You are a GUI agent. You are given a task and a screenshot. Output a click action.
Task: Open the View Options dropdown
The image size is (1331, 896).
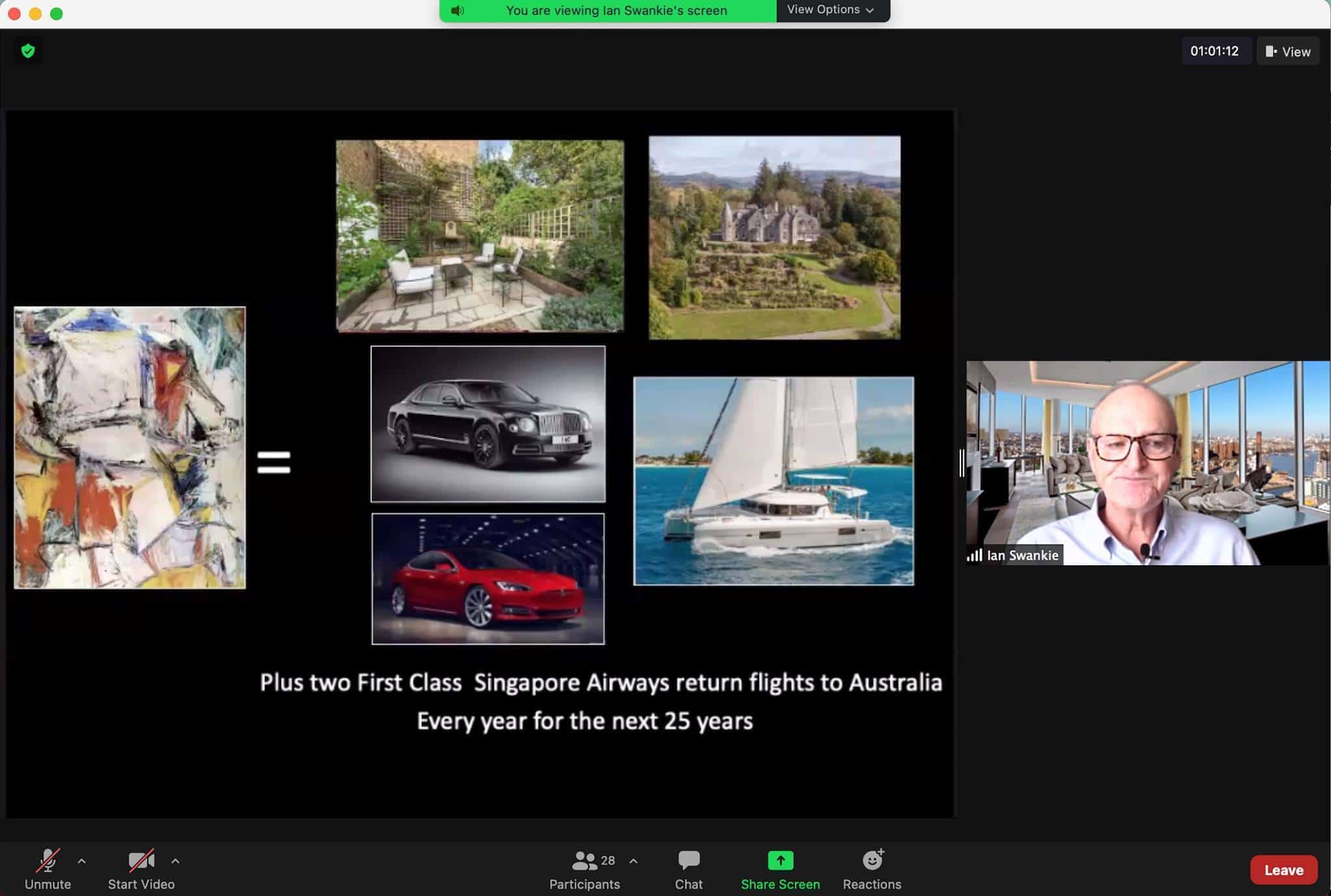tap(831, 10)
